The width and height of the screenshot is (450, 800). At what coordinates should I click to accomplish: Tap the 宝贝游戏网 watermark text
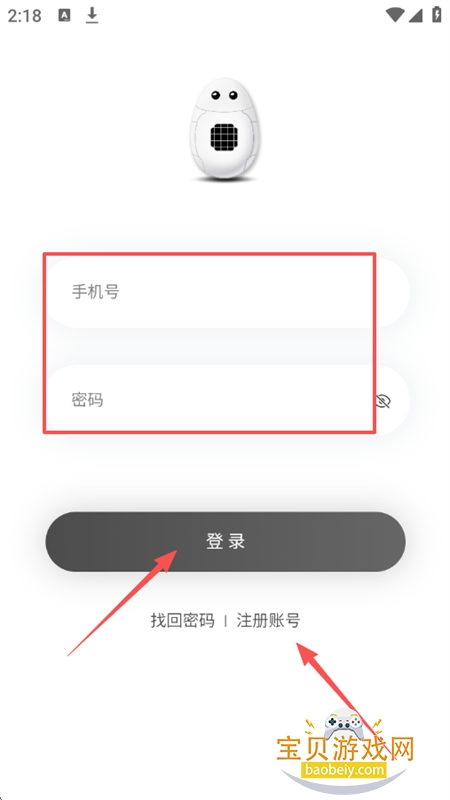pyautogui.click(x=345, y=750)
